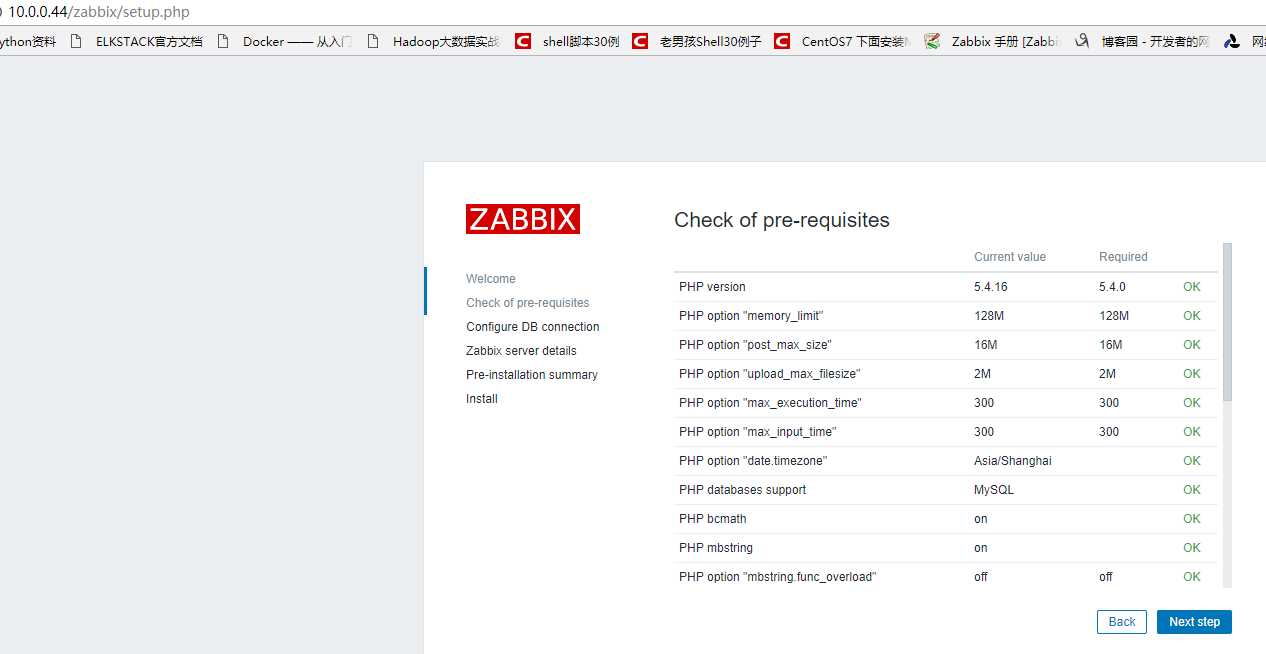Click the CentOS7 下面安装 bookmark icon

pos(782,41)
